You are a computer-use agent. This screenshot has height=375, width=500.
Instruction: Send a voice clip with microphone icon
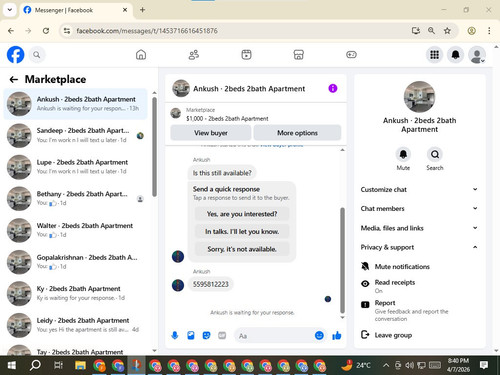tap(175, 335)
